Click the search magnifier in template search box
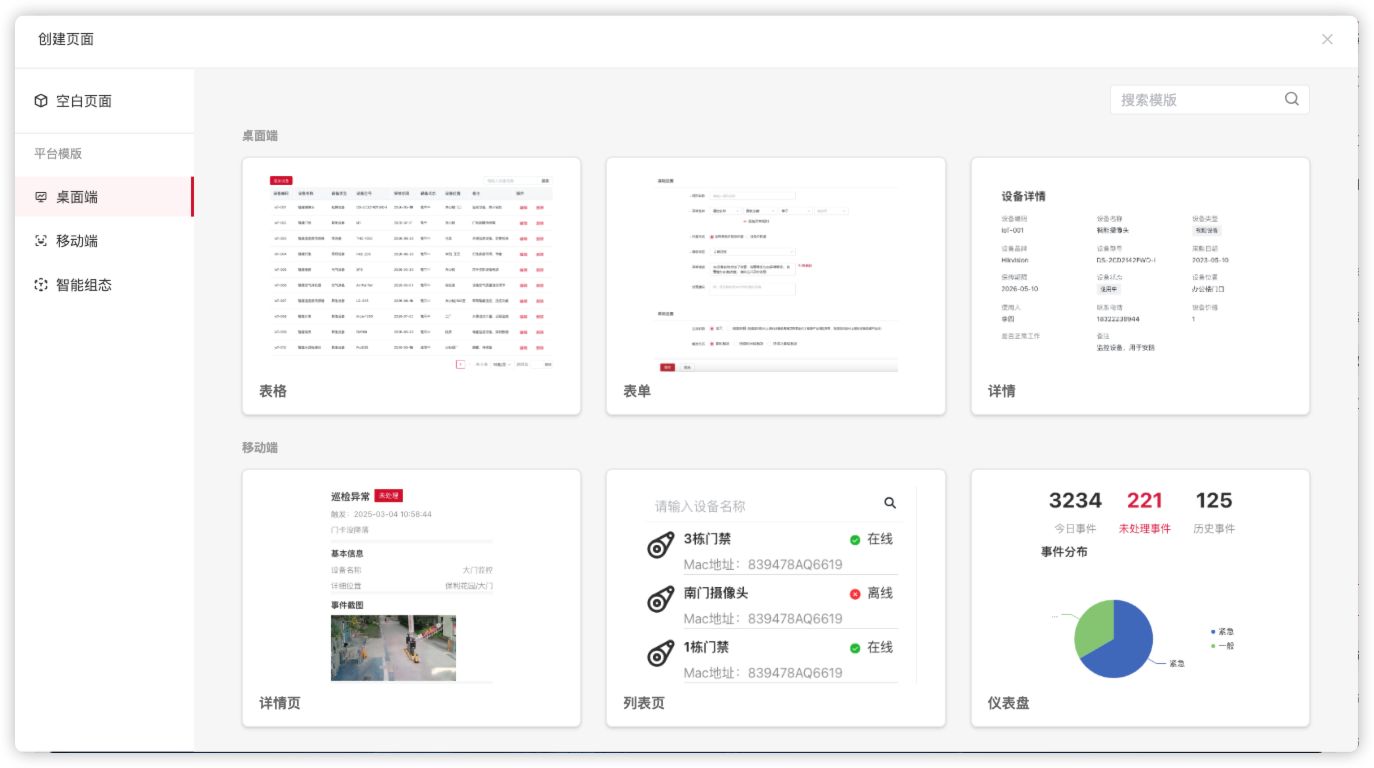 [1291, 99]
